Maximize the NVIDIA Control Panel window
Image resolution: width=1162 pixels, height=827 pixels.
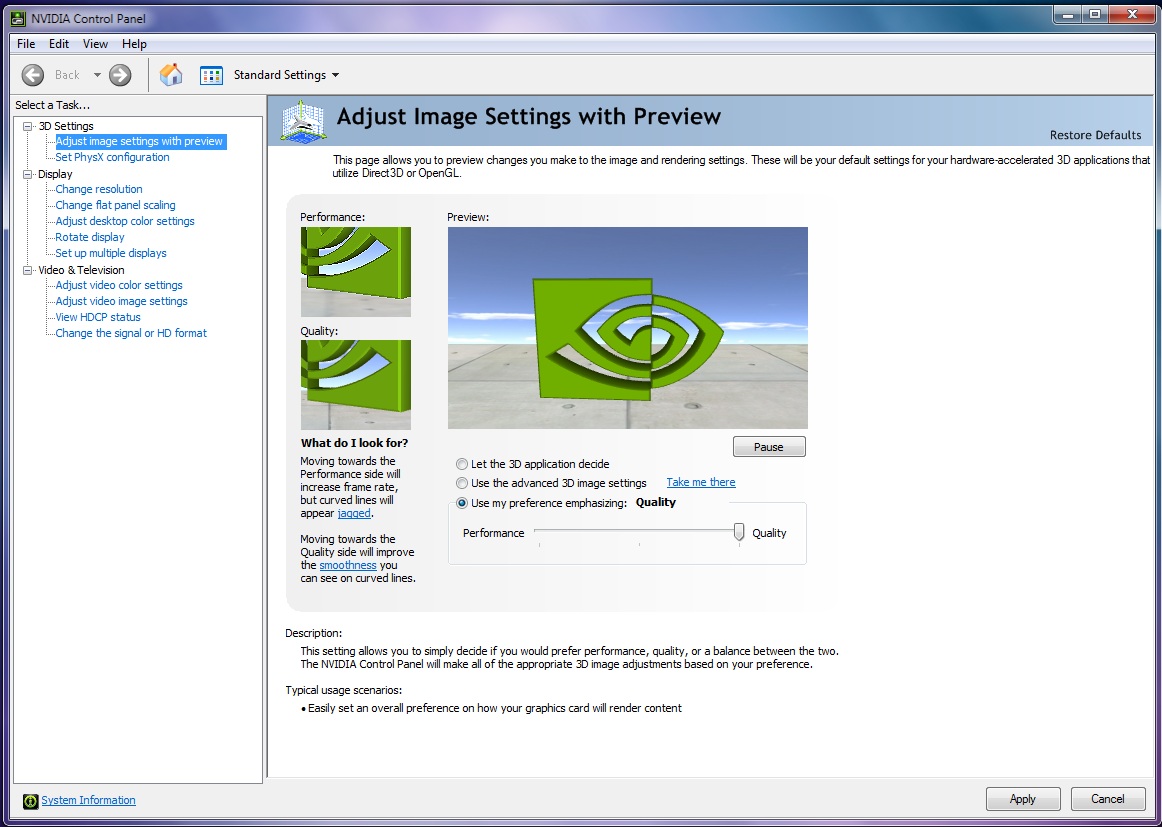tap(1094, 14)
